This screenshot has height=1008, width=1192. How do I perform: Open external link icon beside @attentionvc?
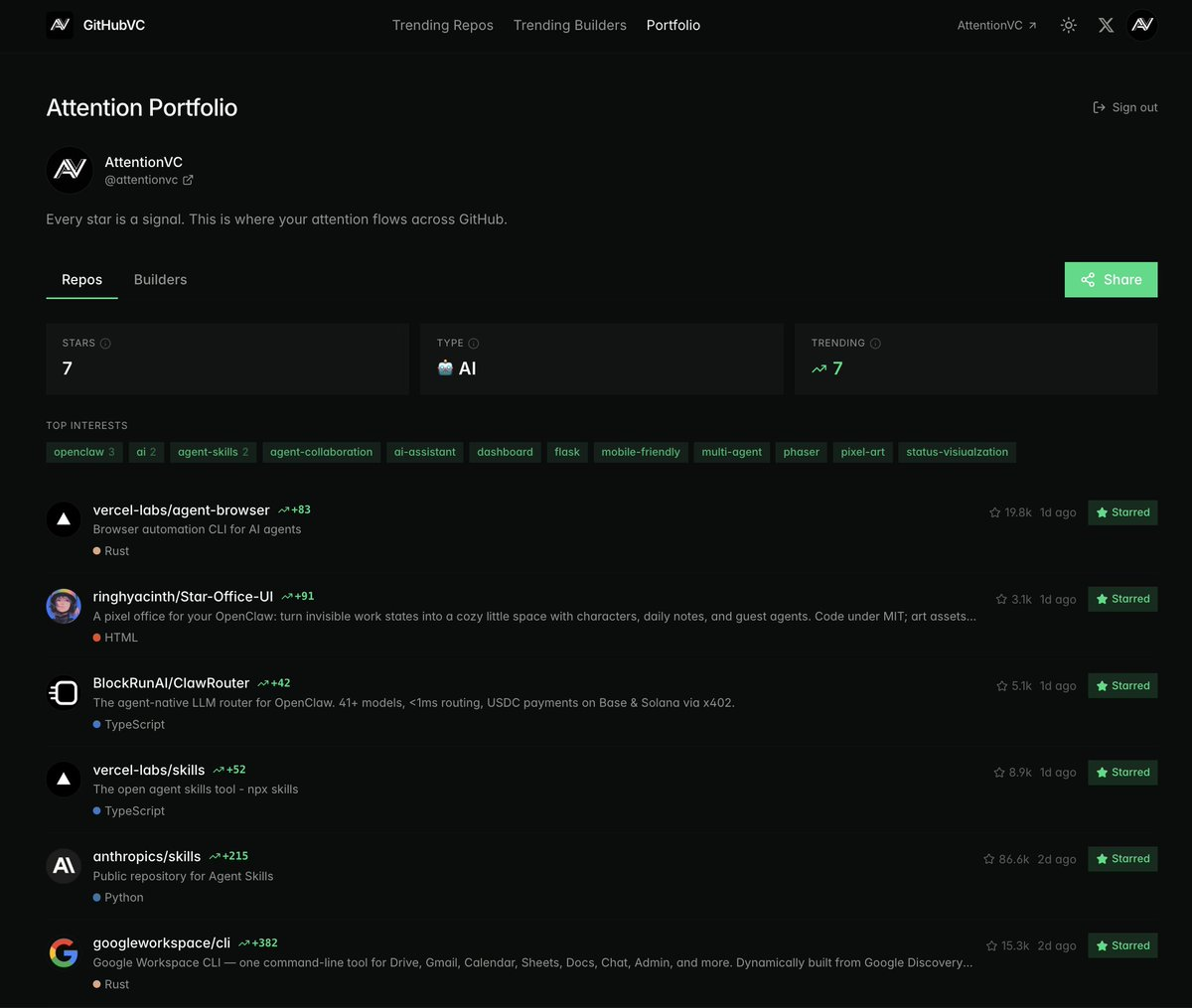point(188,181)
